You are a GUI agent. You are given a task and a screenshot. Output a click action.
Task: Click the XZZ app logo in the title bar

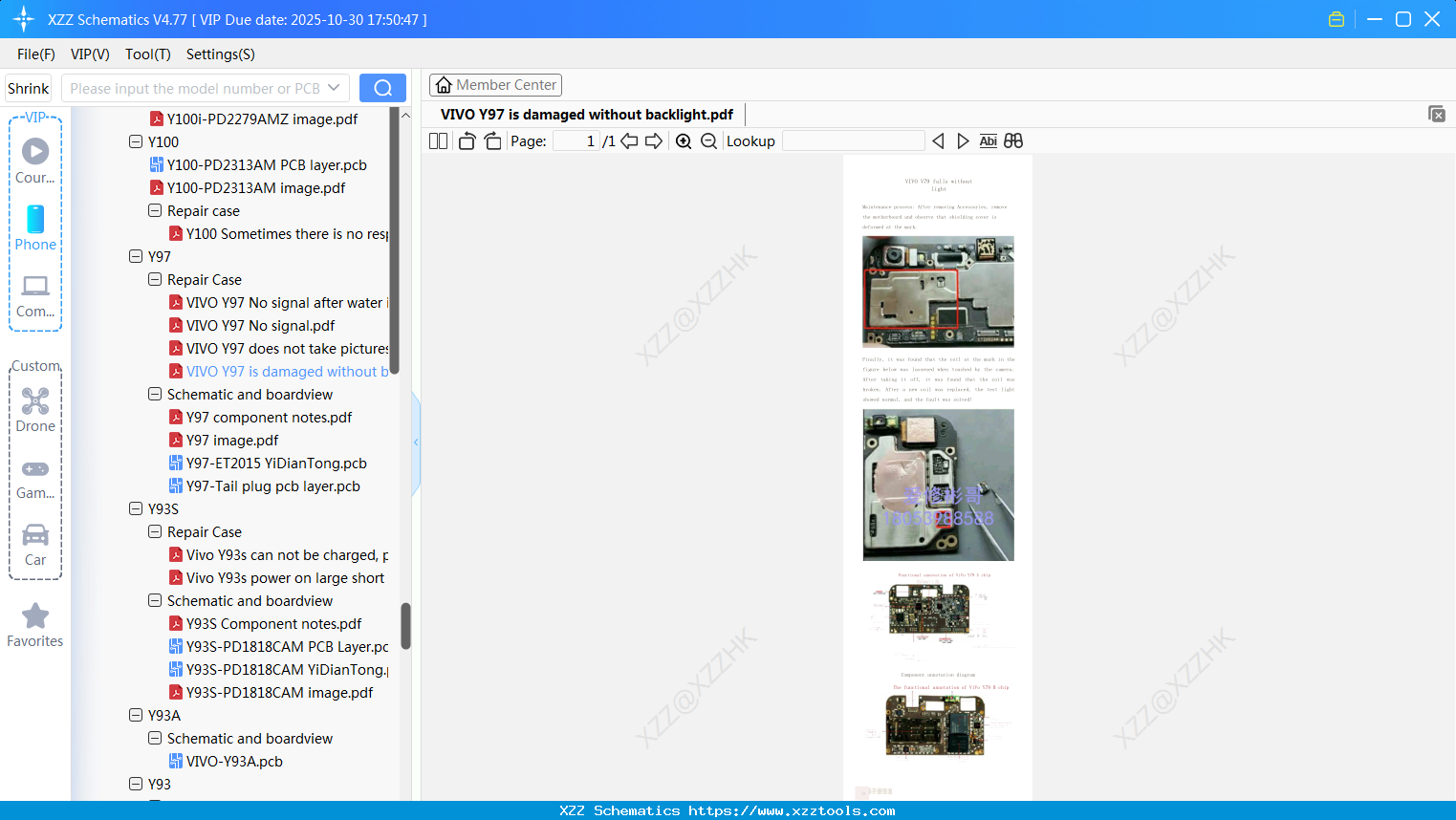tap(24, 19)
